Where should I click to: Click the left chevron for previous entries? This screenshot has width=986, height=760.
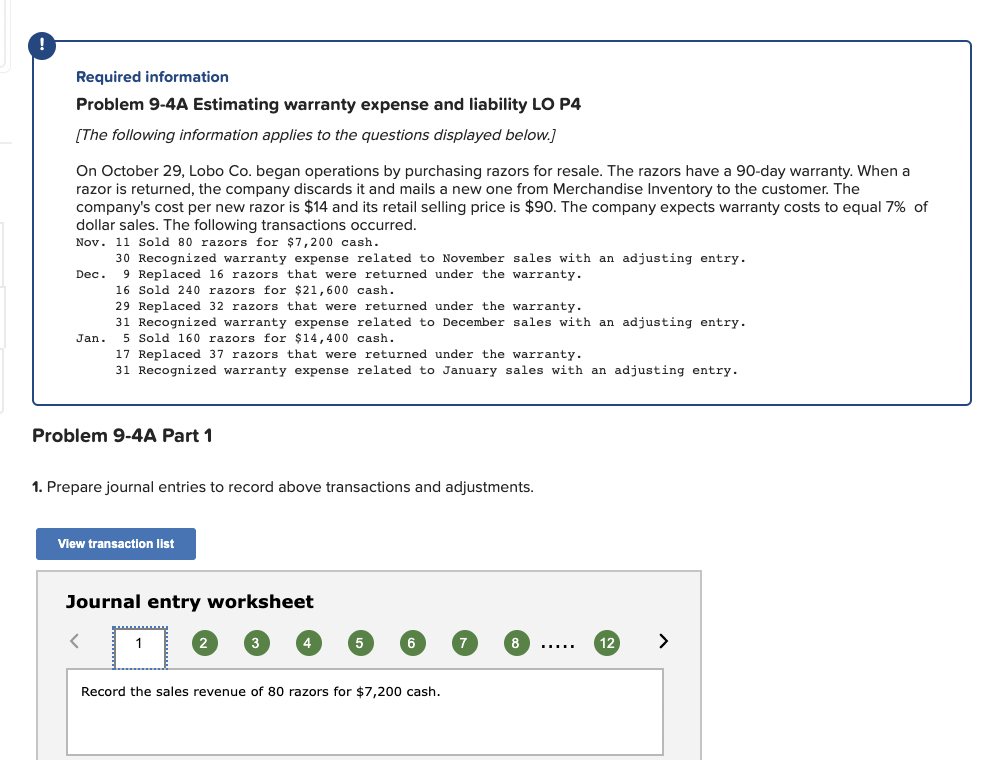[x=72, y=641]
